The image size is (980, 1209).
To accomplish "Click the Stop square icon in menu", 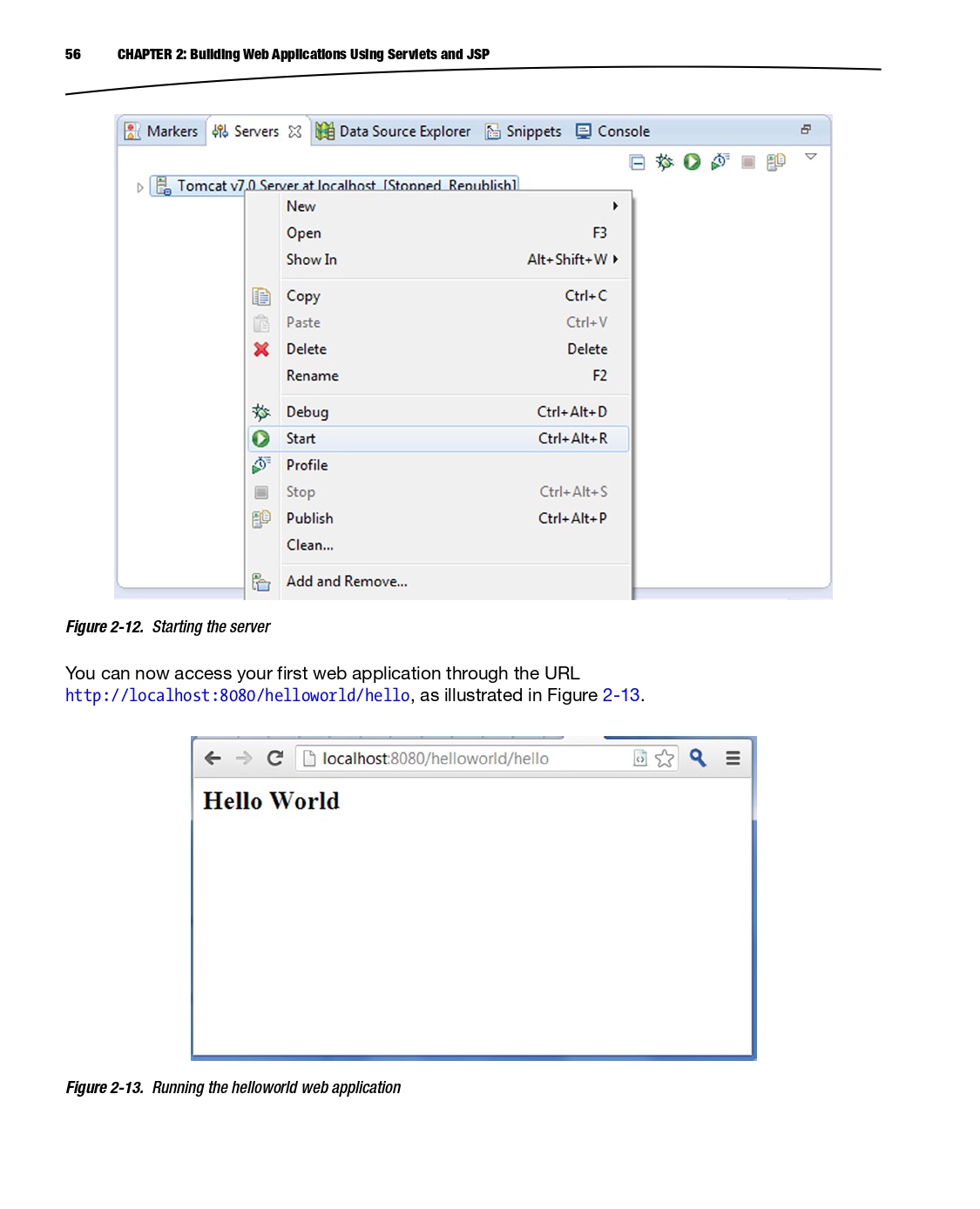I will 261,493.
